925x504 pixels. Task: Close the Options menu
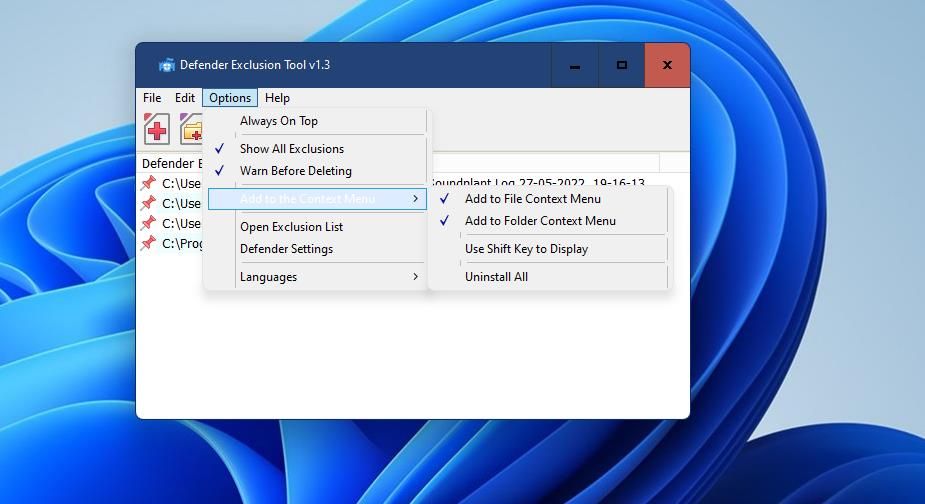230,98
